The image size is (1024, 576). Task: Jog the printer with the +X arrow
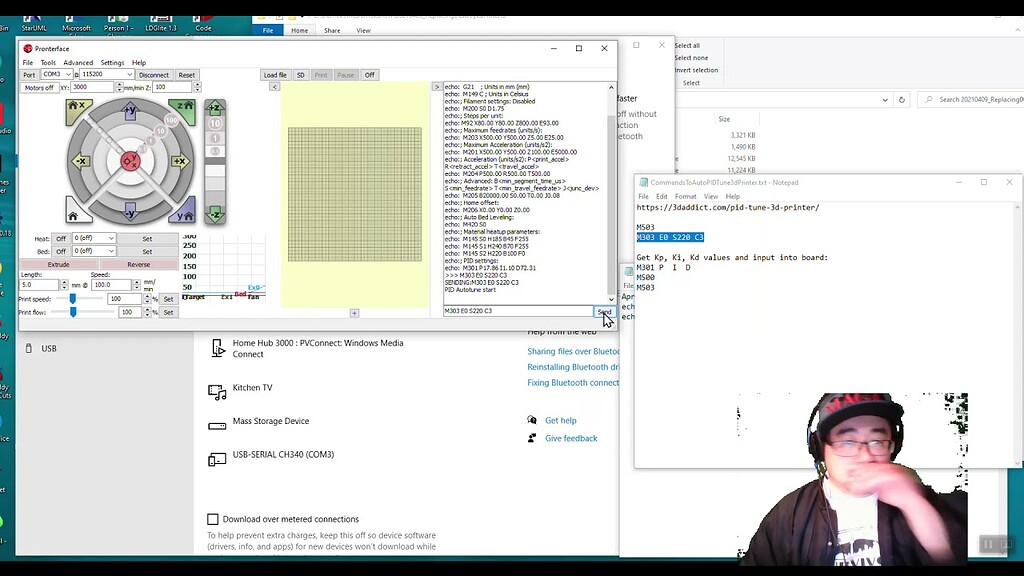(x=180, y=161)
